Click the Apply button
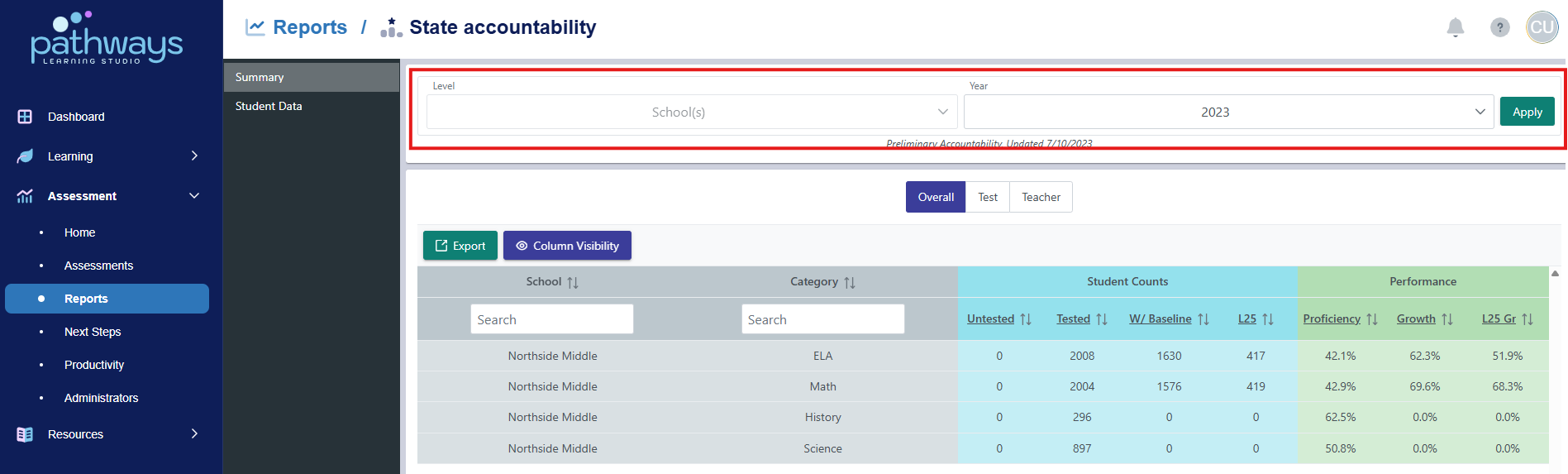This screenshot has width=1568, height=474. (1527, 112)
